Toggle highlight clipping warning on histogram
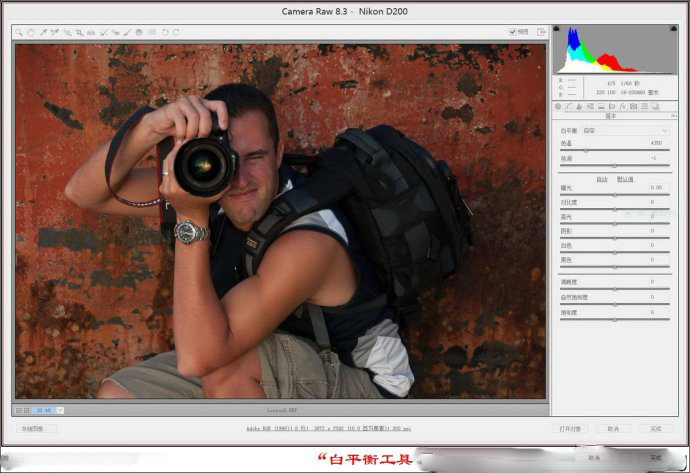Viewport: 690px width, 473px height. pyautogui.click(x=673, y=29)
